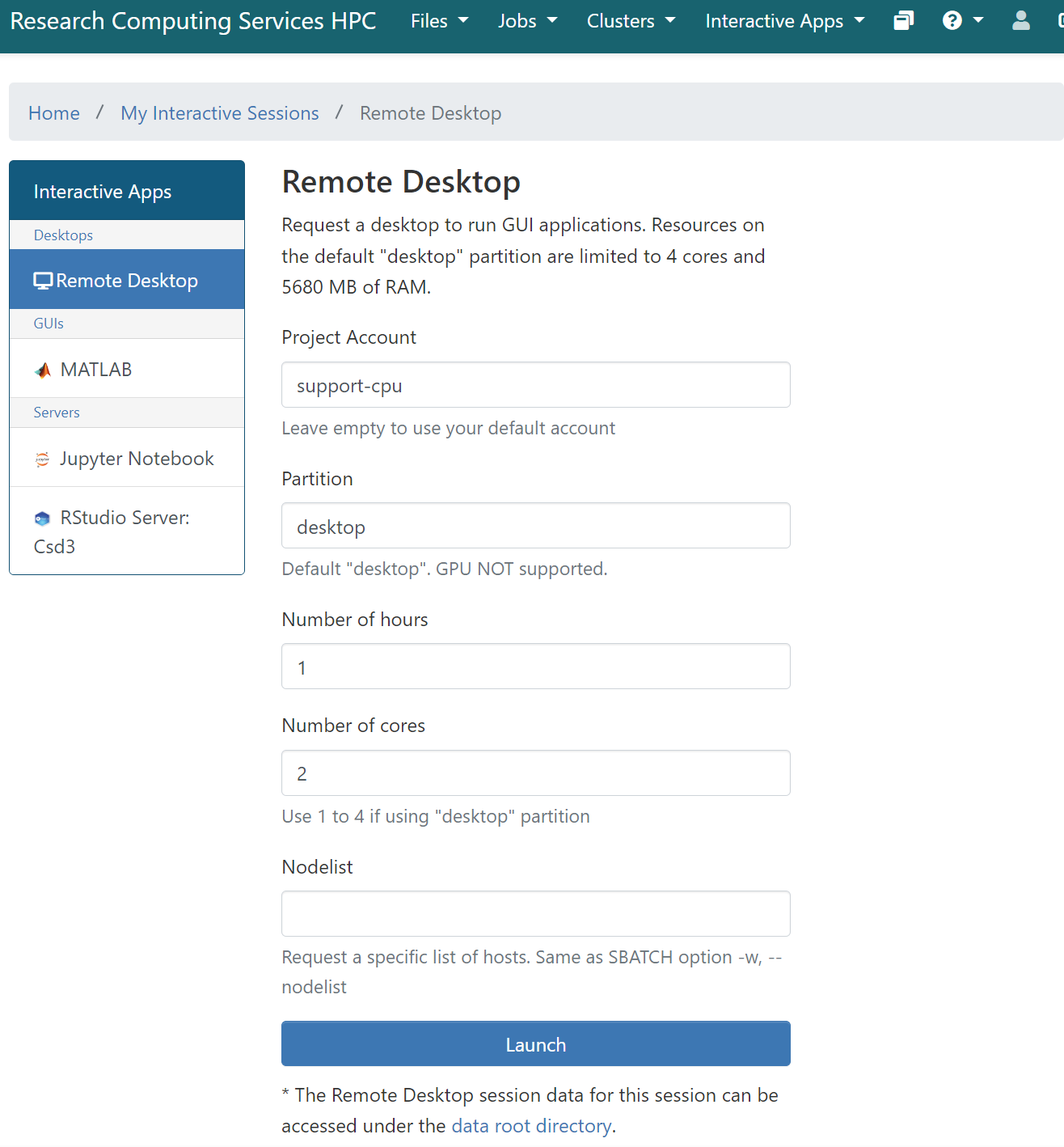The image size is (1064, 1147).
Task: Open the Interactive Apps navbar menu
Action: coord(784,21)
